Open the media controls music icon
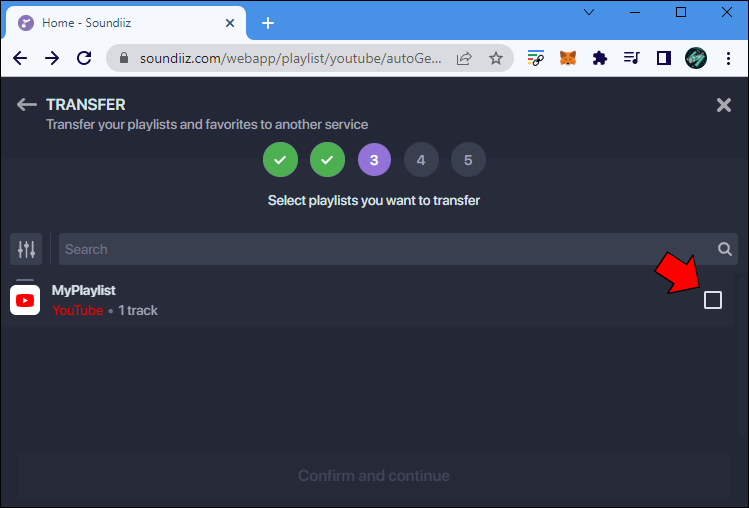The width and height of the screenshot is (749, 508). pyautogui.click(x=631, y=58)
